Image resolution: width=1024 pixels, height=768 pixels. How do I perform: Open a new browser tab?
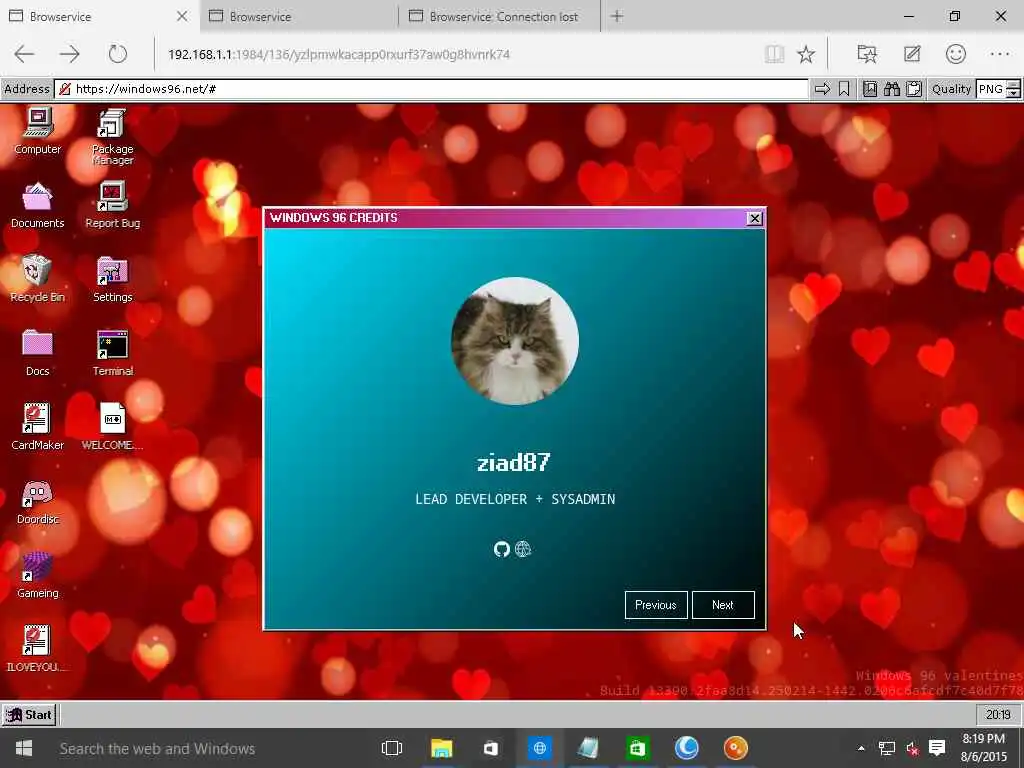coord(616,16)
